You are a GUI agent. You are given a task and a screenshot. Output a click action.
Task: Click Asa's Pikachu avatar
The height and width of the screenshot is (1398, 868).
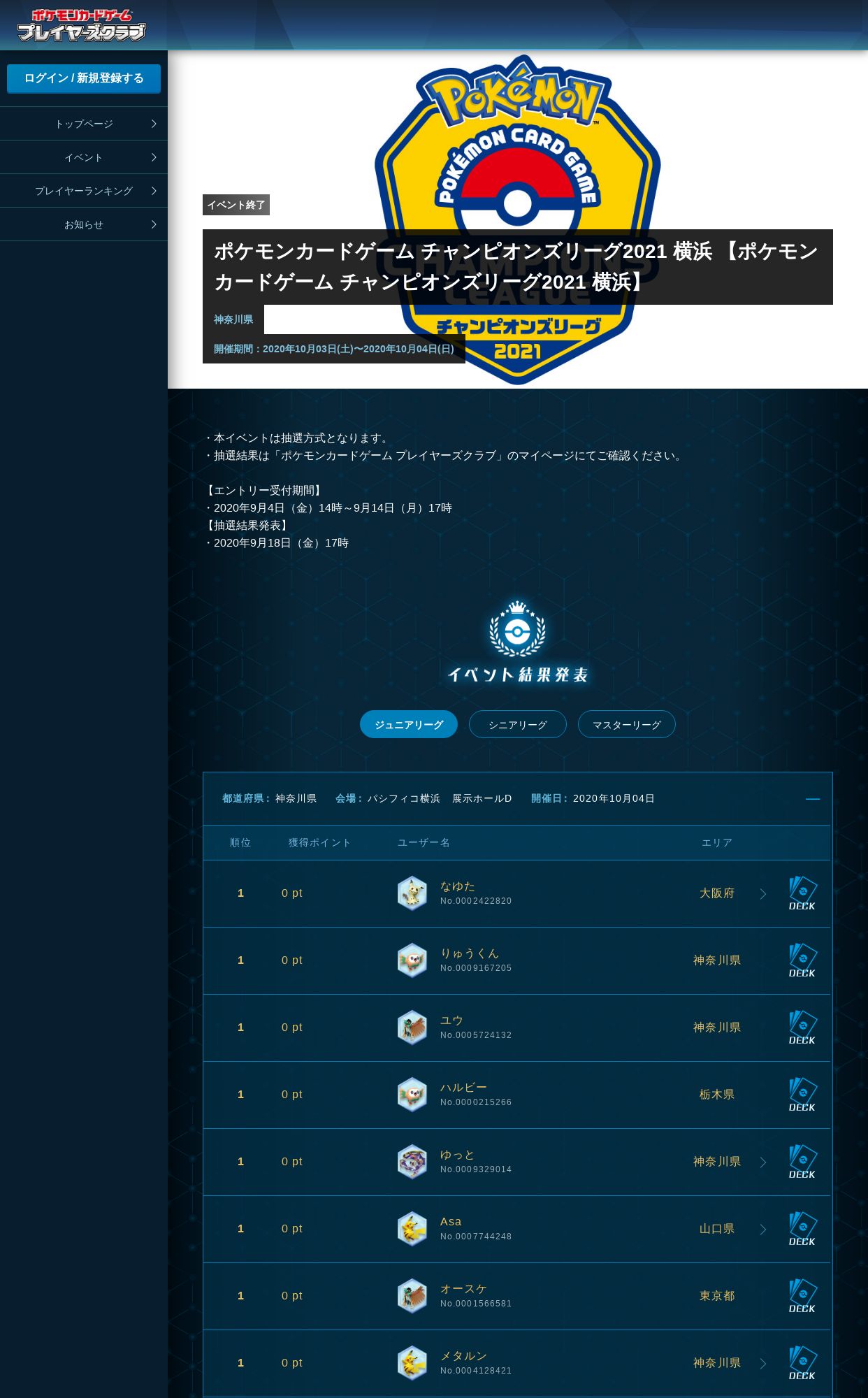pyautogui.click(x=412, y=1229)
